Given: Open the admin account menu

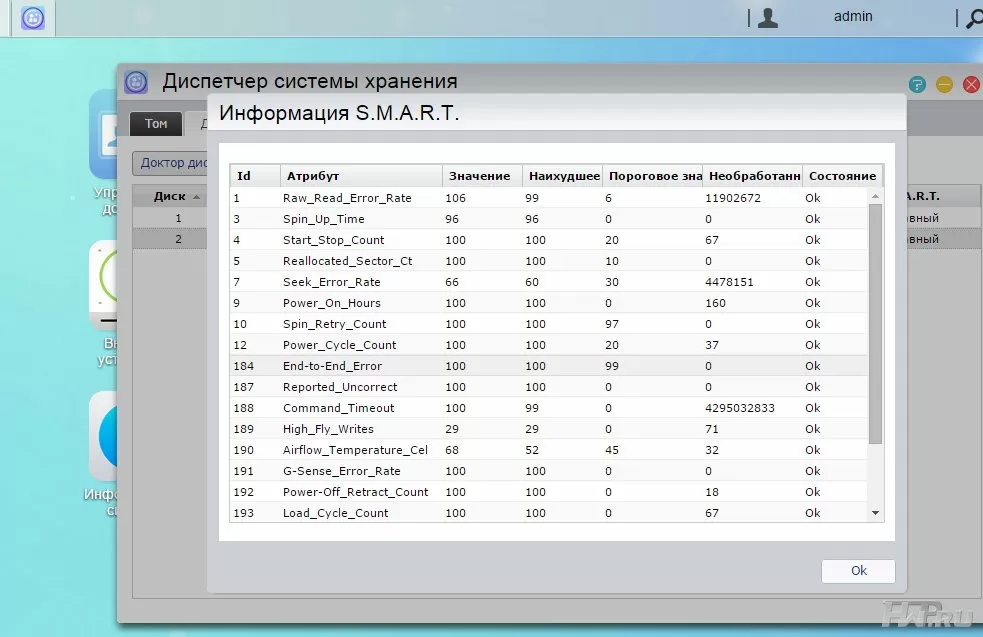Looking at the screenshot, I should point(852,17).
